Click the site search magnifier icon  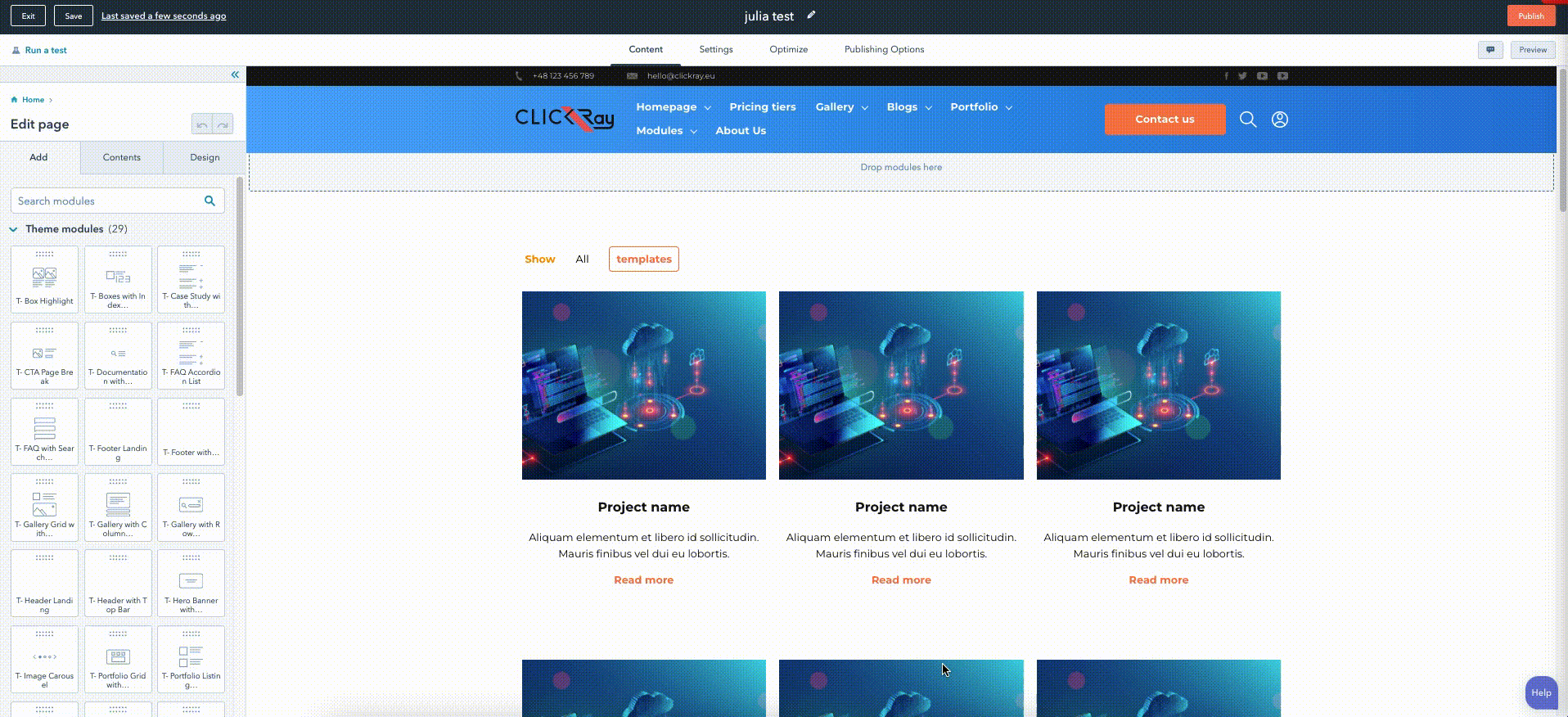tap(1248, 120)
